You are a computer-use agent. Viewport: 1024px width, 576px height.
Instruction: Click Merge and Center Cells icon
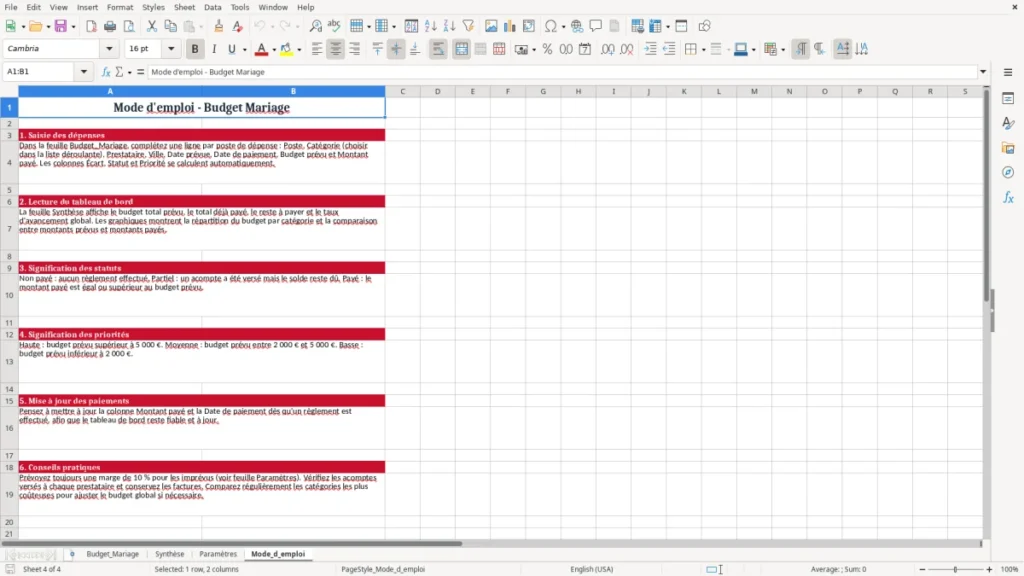462,49
